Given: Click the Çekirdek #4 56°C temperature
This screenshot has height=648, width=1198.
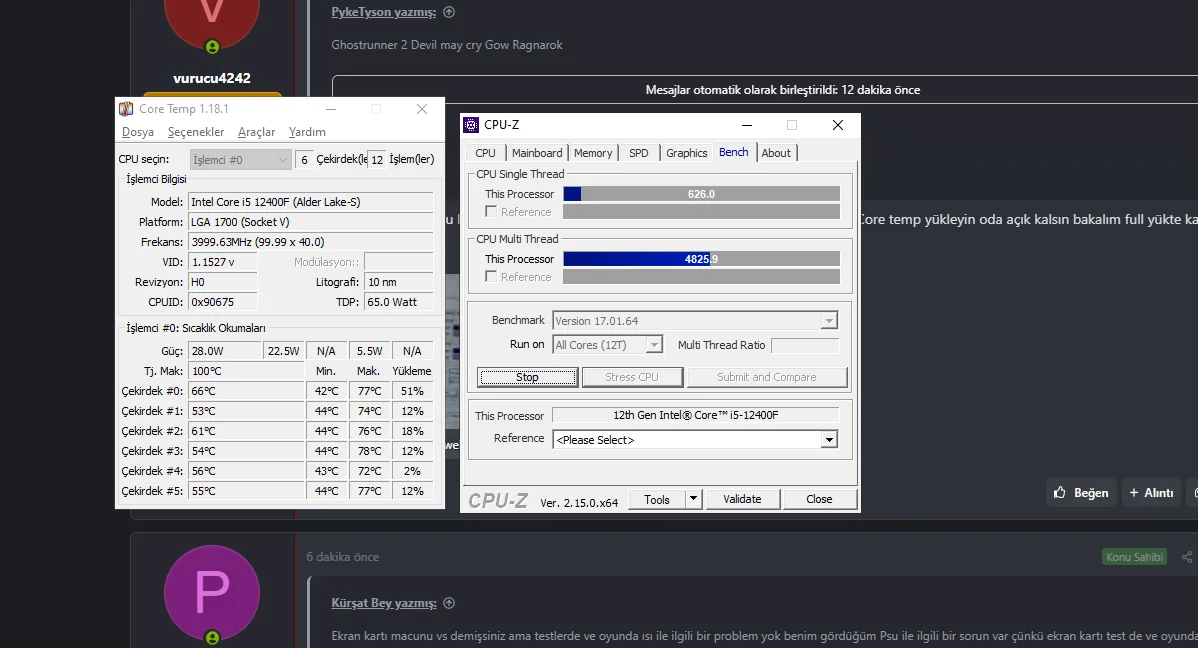Looking at the screenshot, I should pos(246,471).
